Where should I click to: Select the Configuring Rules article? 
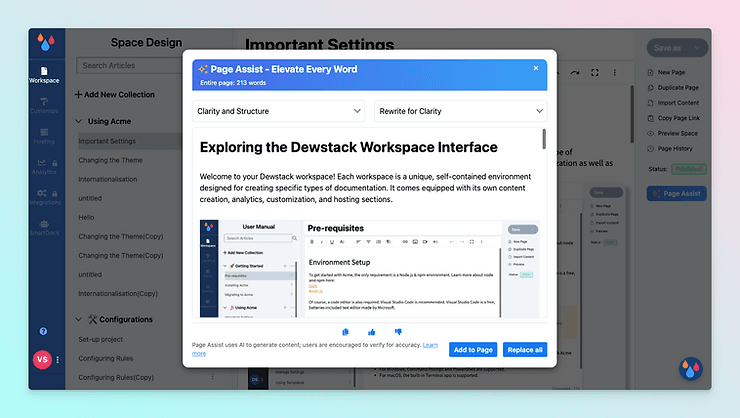click(106, 358)
